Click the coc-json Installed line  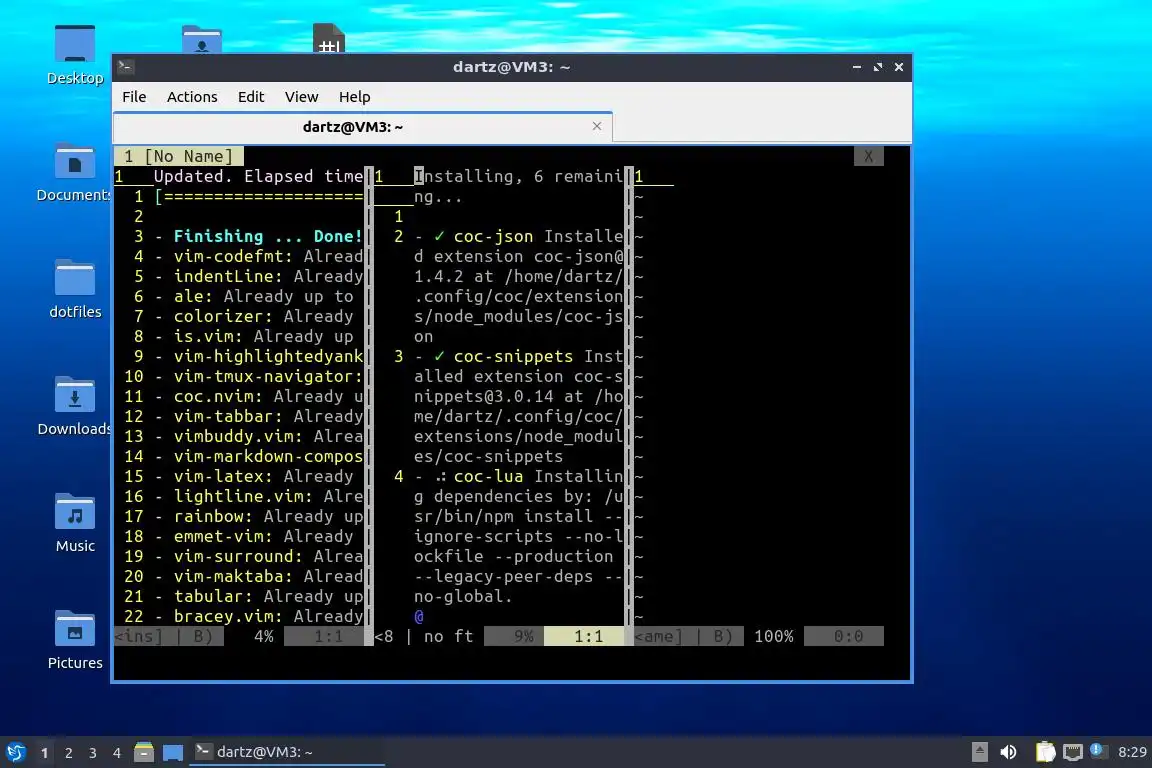pos(518,237)
